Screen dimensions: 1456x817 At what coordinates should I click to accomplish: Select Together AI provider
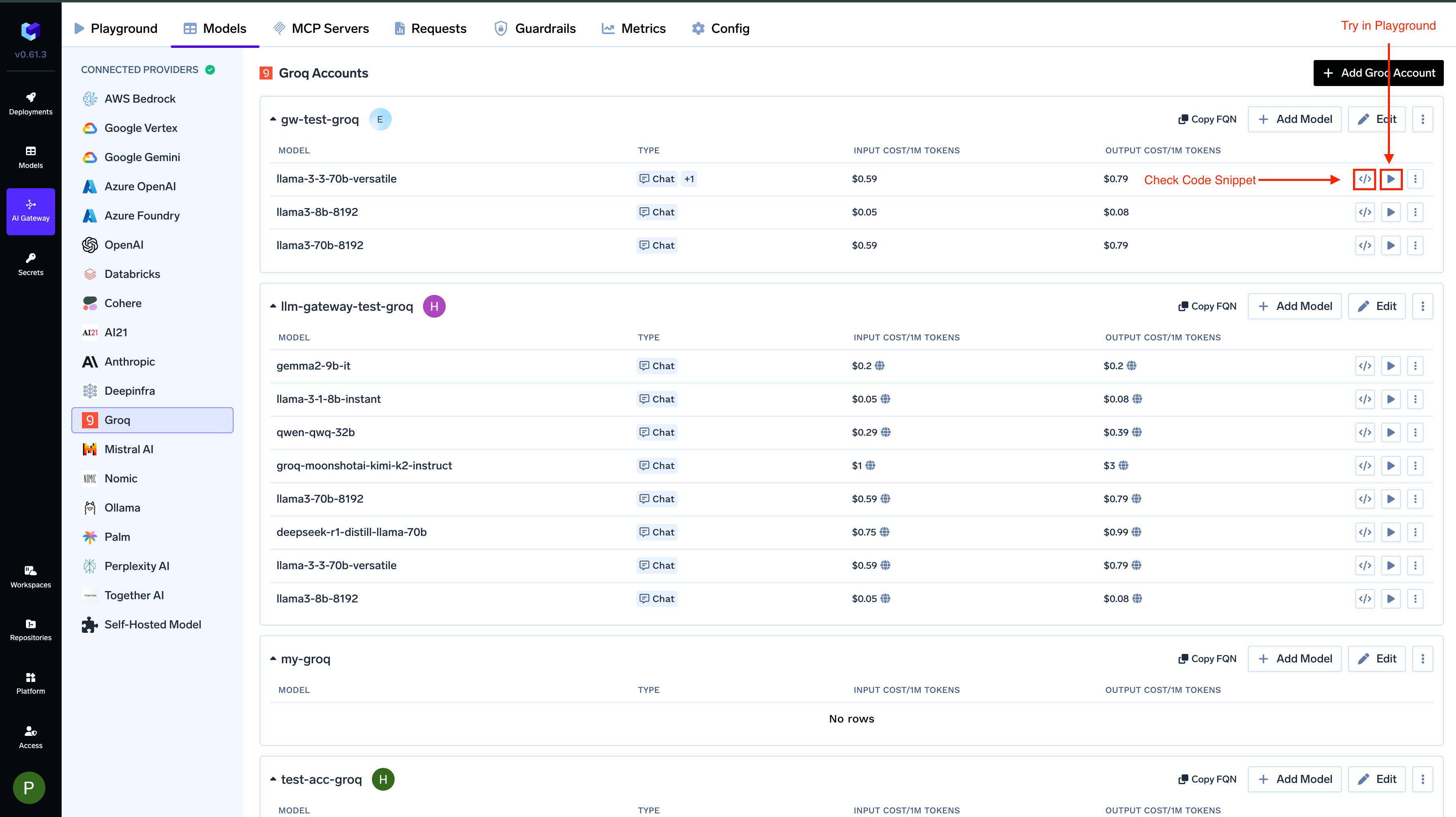click(x=152, y=596)
